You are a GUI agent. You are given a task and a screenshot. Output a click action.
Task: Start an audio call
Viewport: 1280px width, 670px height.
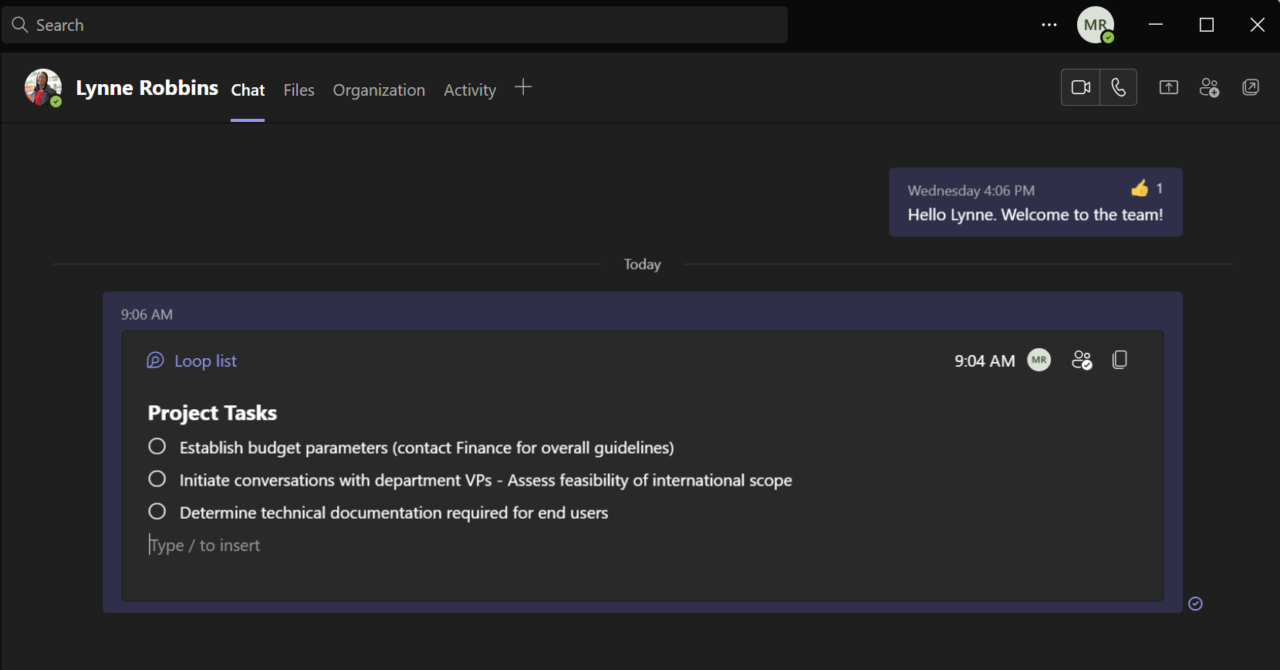coord(1118,87)
